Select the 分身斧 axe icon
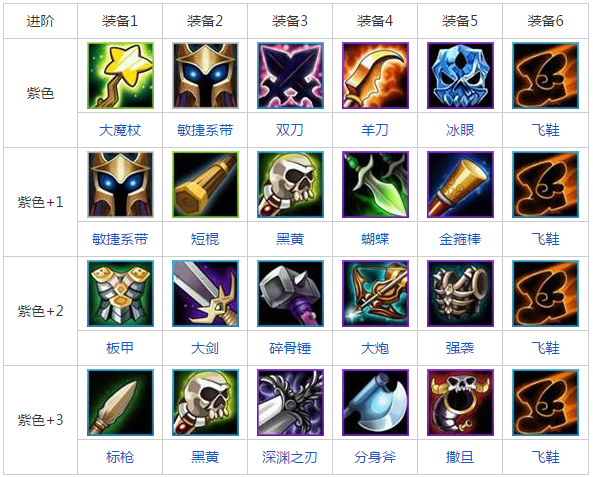This screenshot has width=593, height=477. 375,402
